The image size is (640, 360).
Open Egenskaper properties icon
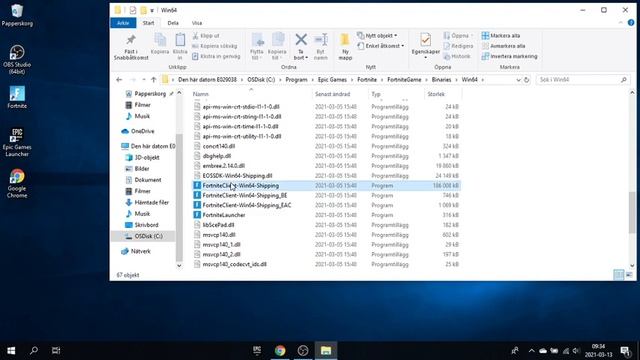click(x=425, y=40)
